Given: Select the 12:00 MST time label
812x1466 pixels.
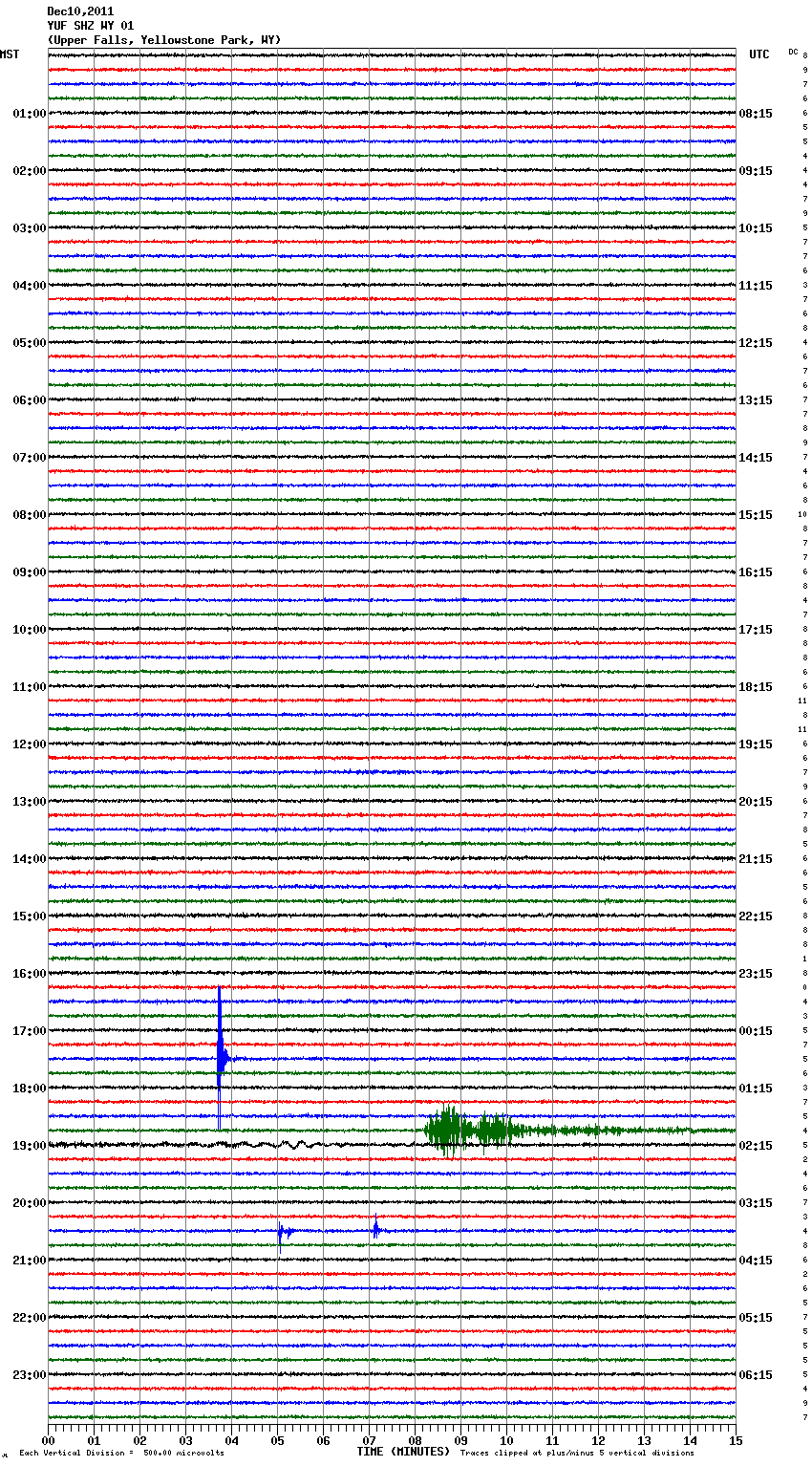Looking at the screenshot, I should pos(29,744).
